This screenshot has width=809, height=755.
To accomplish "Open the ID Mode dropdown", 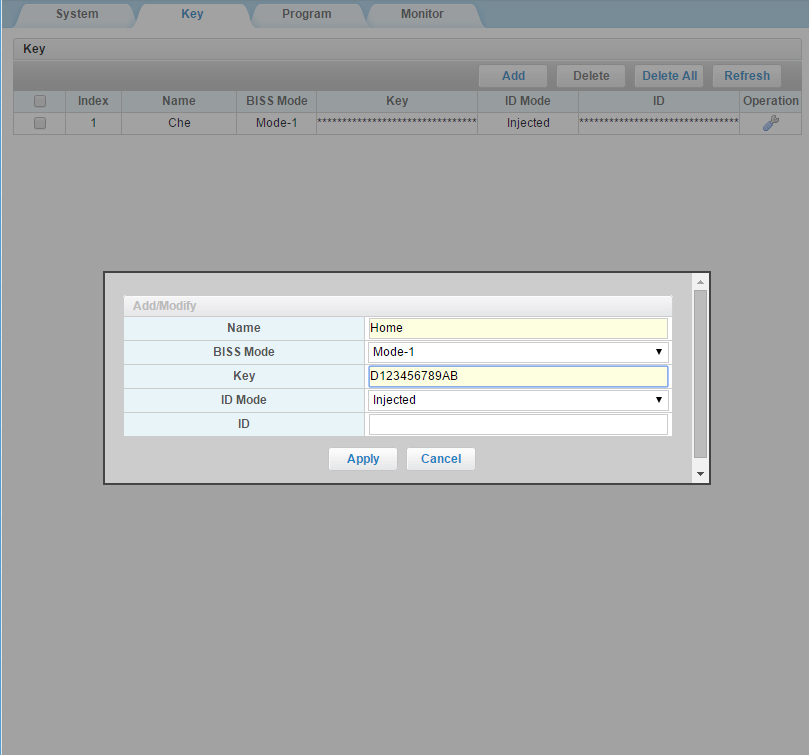I will click(518, 400).
